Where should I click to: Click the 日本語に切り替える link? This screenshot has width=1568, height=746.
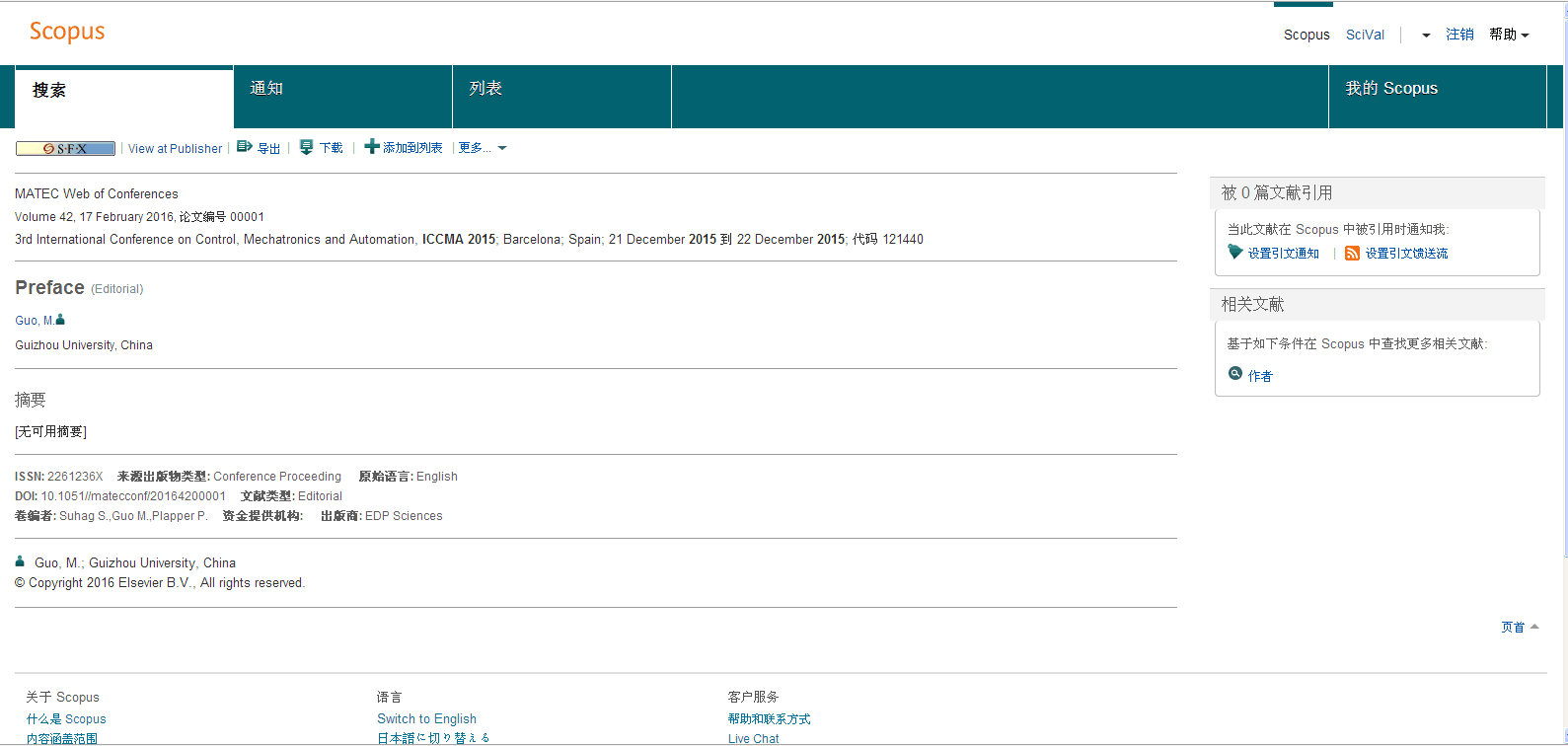click(433, 738)
